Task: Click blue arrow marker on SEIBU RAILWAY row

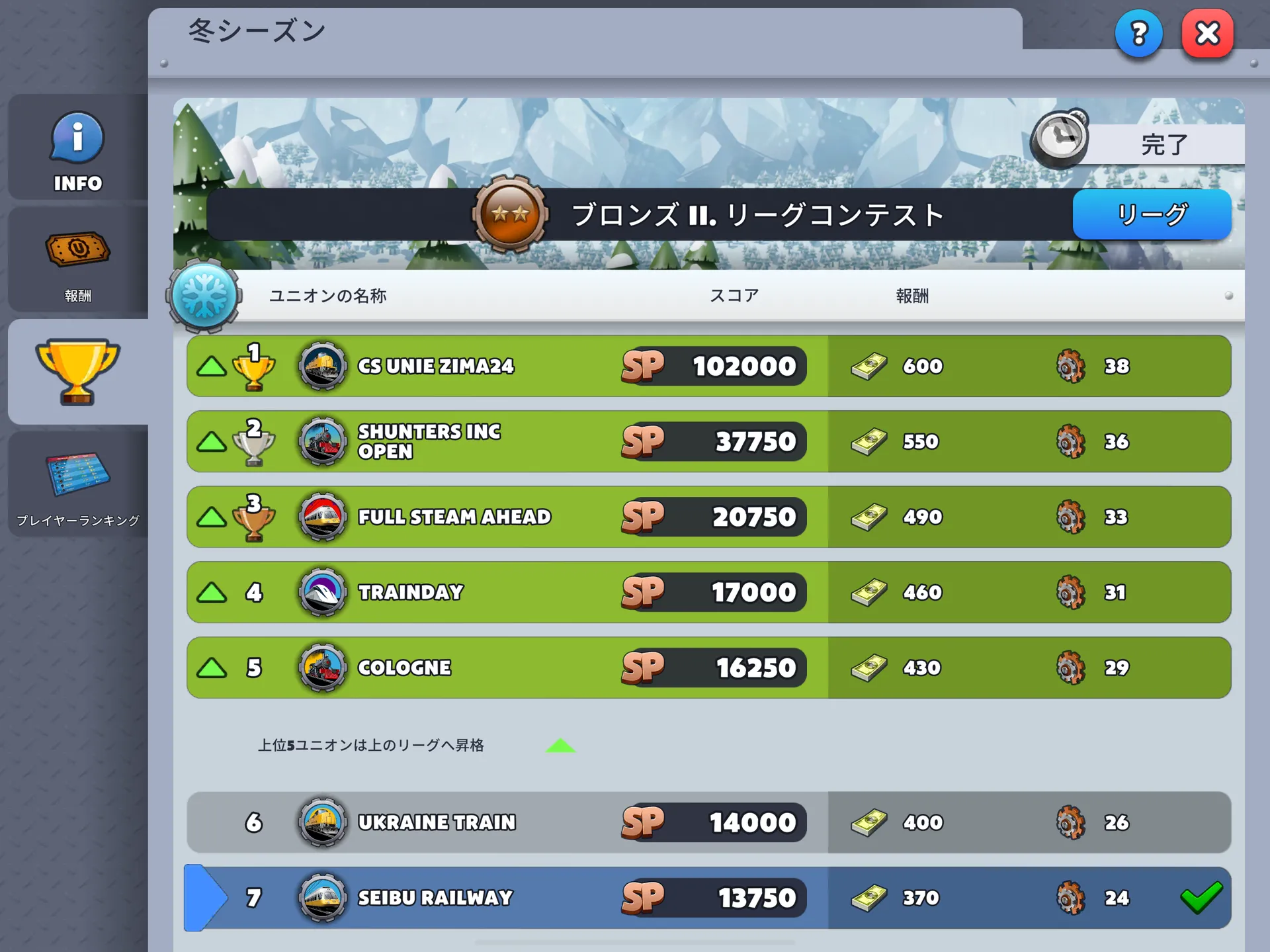Action: [206, 898]
